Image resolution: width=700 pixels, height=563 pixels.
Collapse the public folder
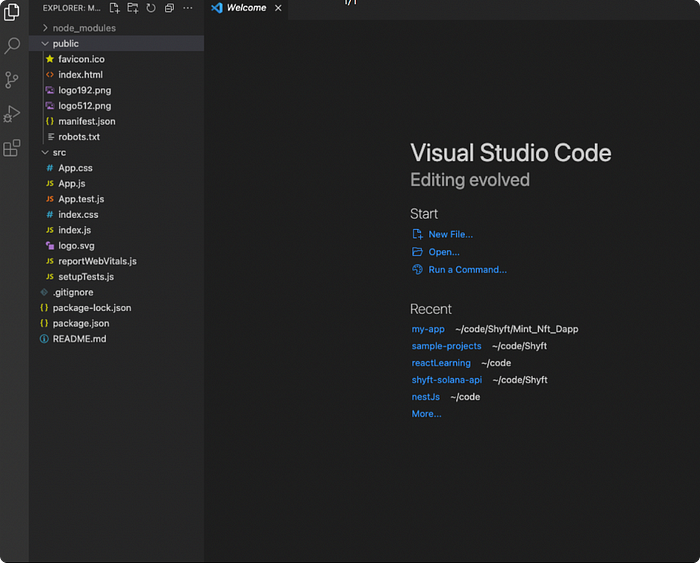coord(65,44)
